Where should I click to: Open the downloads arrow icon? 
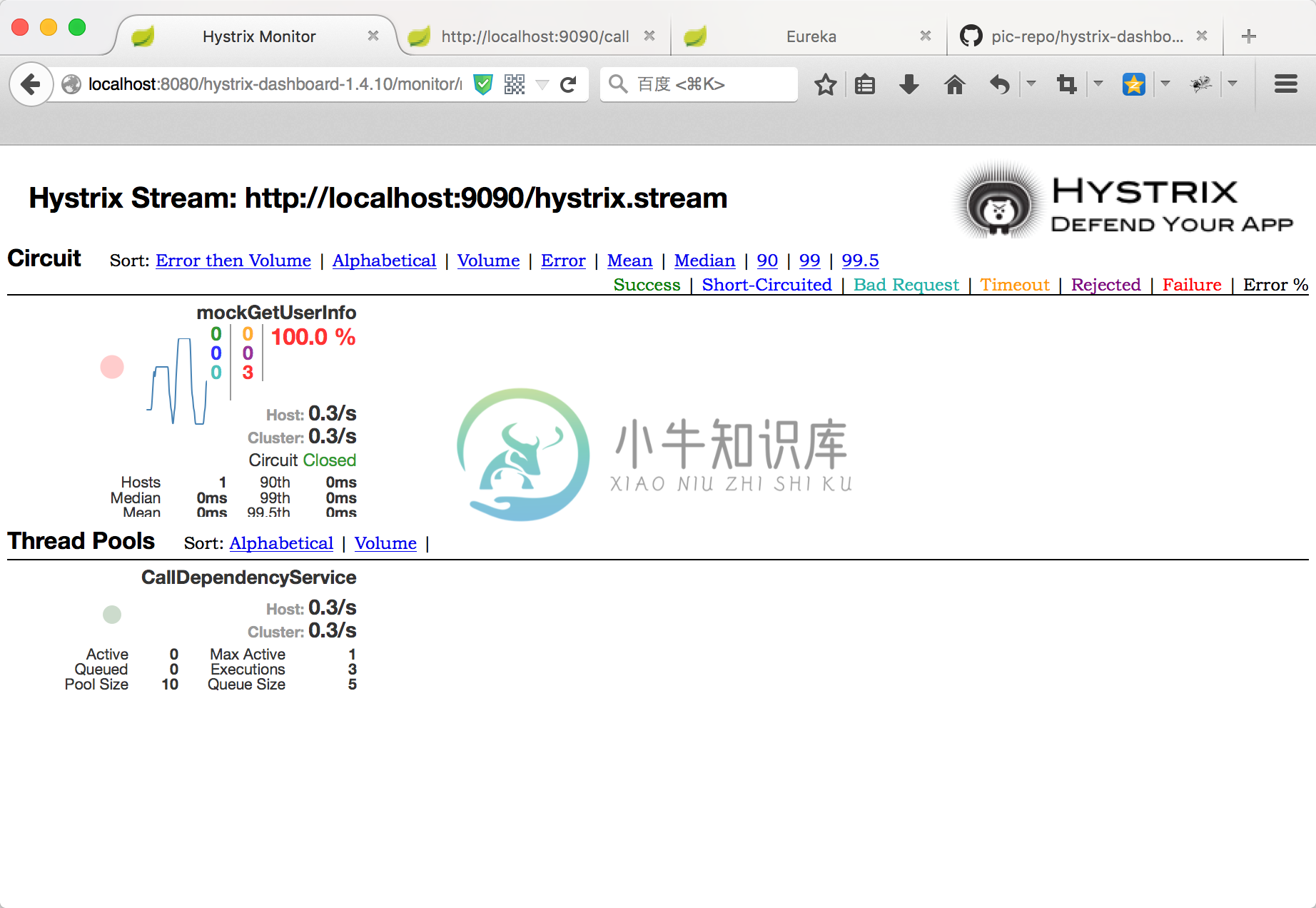click(908, 84)
